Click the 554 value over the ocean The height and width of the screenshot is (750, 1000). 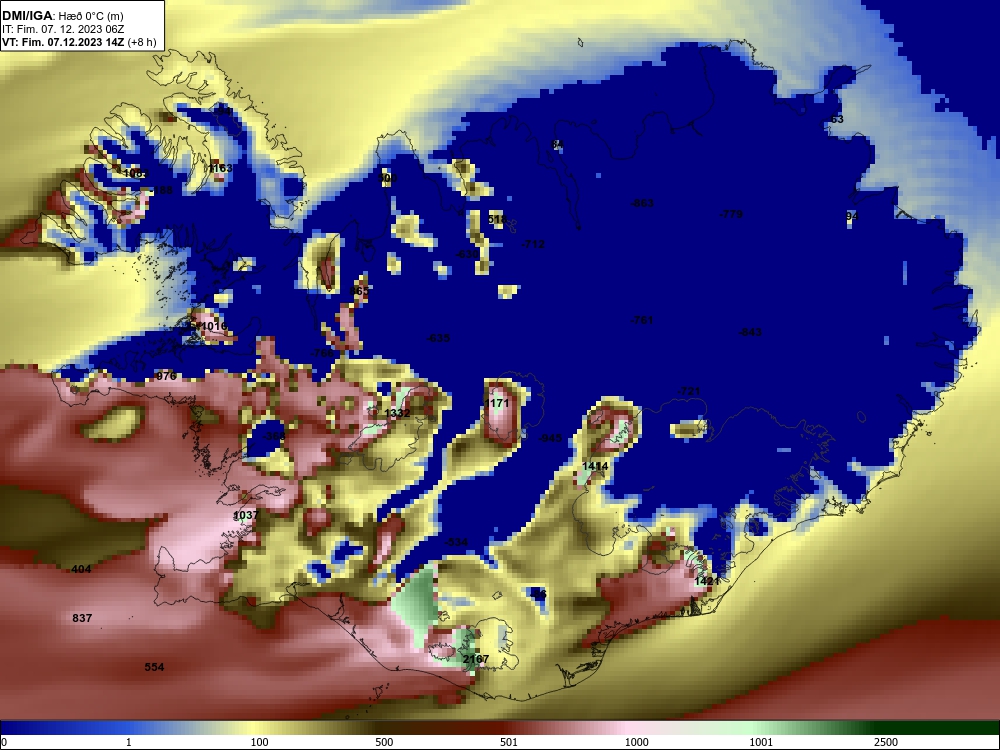(154, 666)
